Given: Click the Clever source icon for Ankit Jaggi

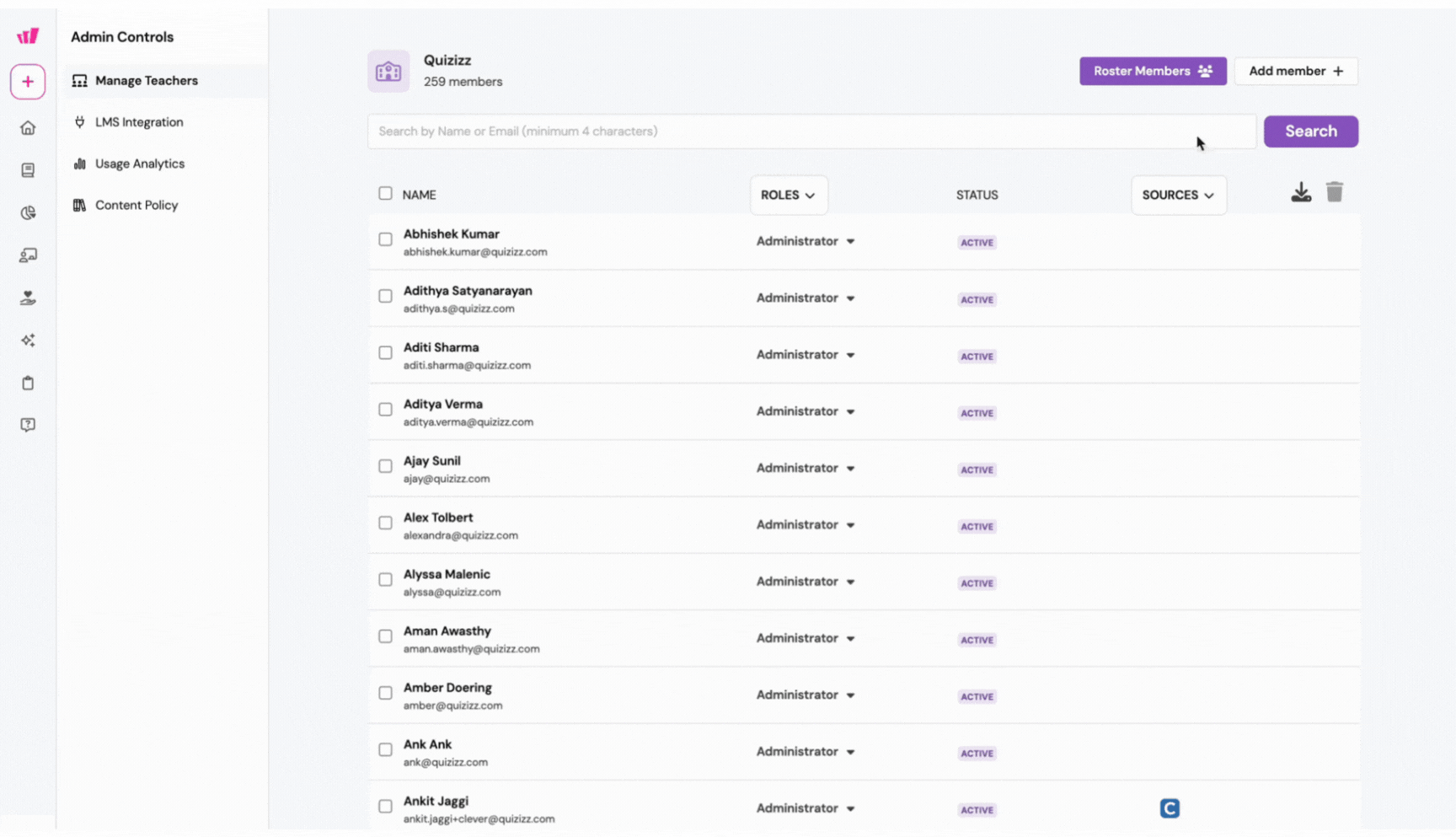Looking at the screenshot, I should (1170, 808).
